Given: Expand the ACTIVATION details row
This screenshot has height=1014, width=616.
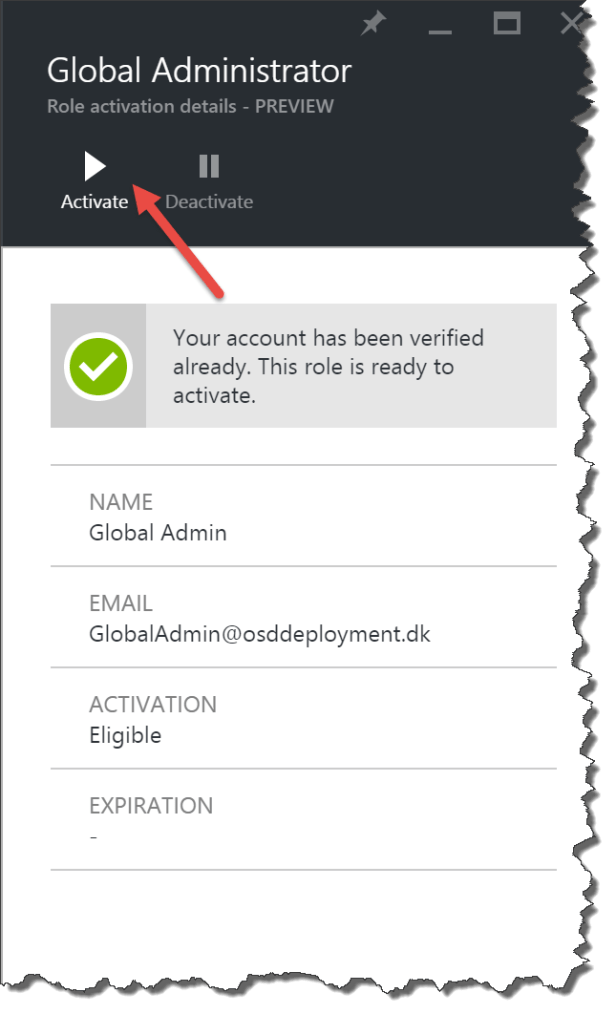Looking at the screenshot, I should click(x=300, y=720).
